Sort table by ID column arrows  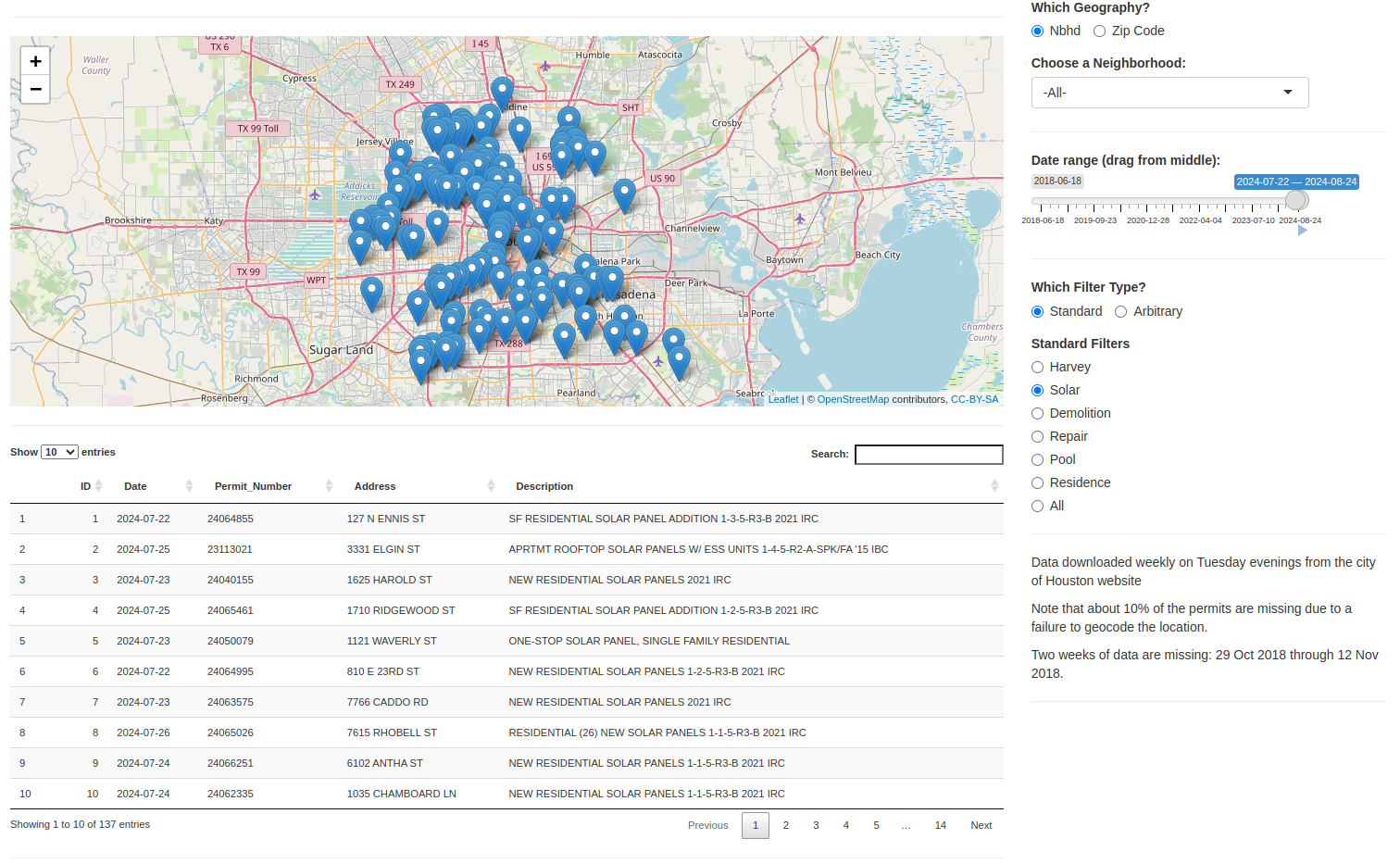(x=98, y=486)
